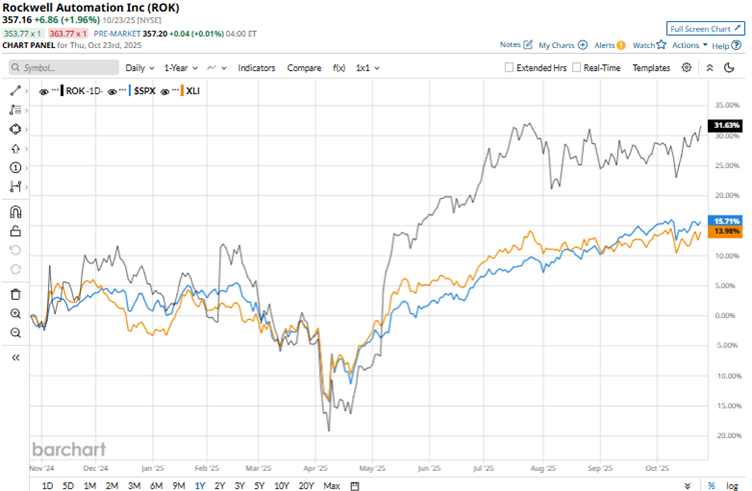Viewport: 752px width, 491px height.
Task: Open f(x) expressions menu
Action: click(x=339, y=68)
